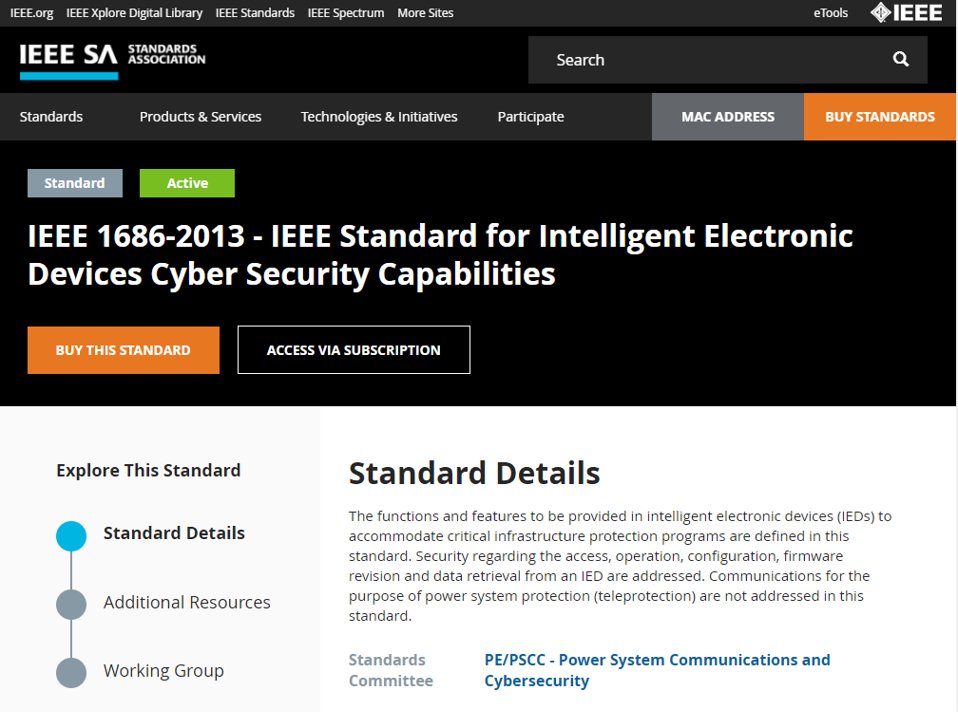Click the Standard Details main heading

coord(475,473)
